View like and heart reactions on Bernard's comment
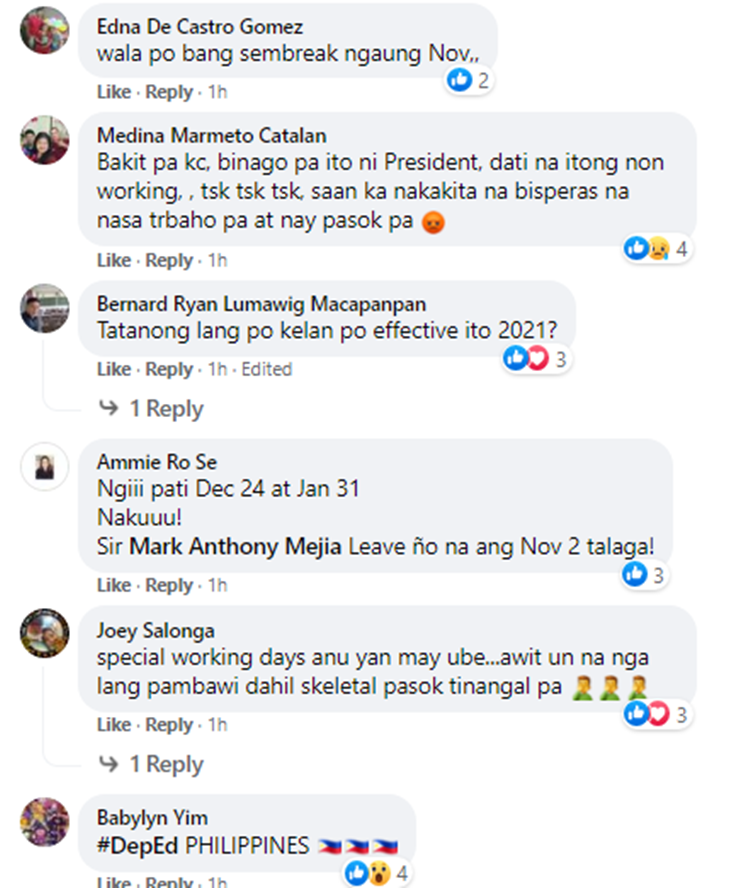The height and width of the screenshot is (888, 750). [x=536, y=358]
